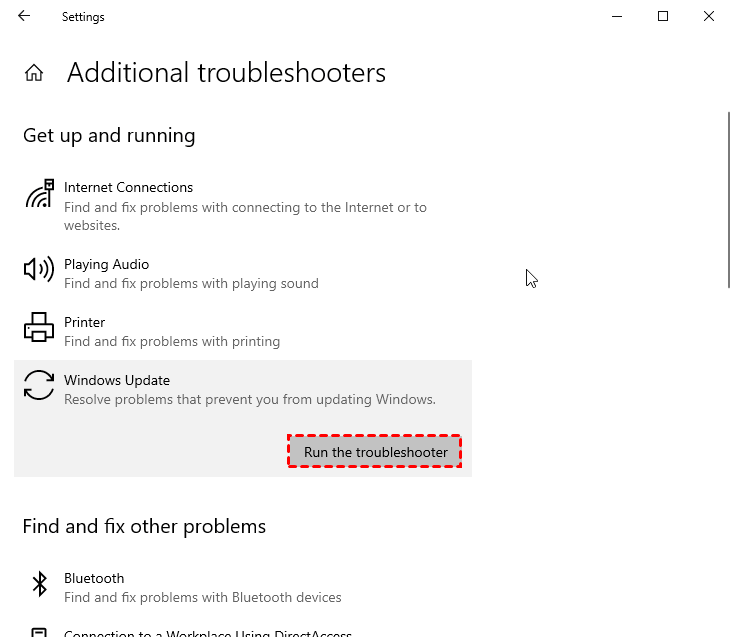Click the Find and fix other problems heading
The width and height of the screenshot is (732, 637).
(x=144, y=526)
